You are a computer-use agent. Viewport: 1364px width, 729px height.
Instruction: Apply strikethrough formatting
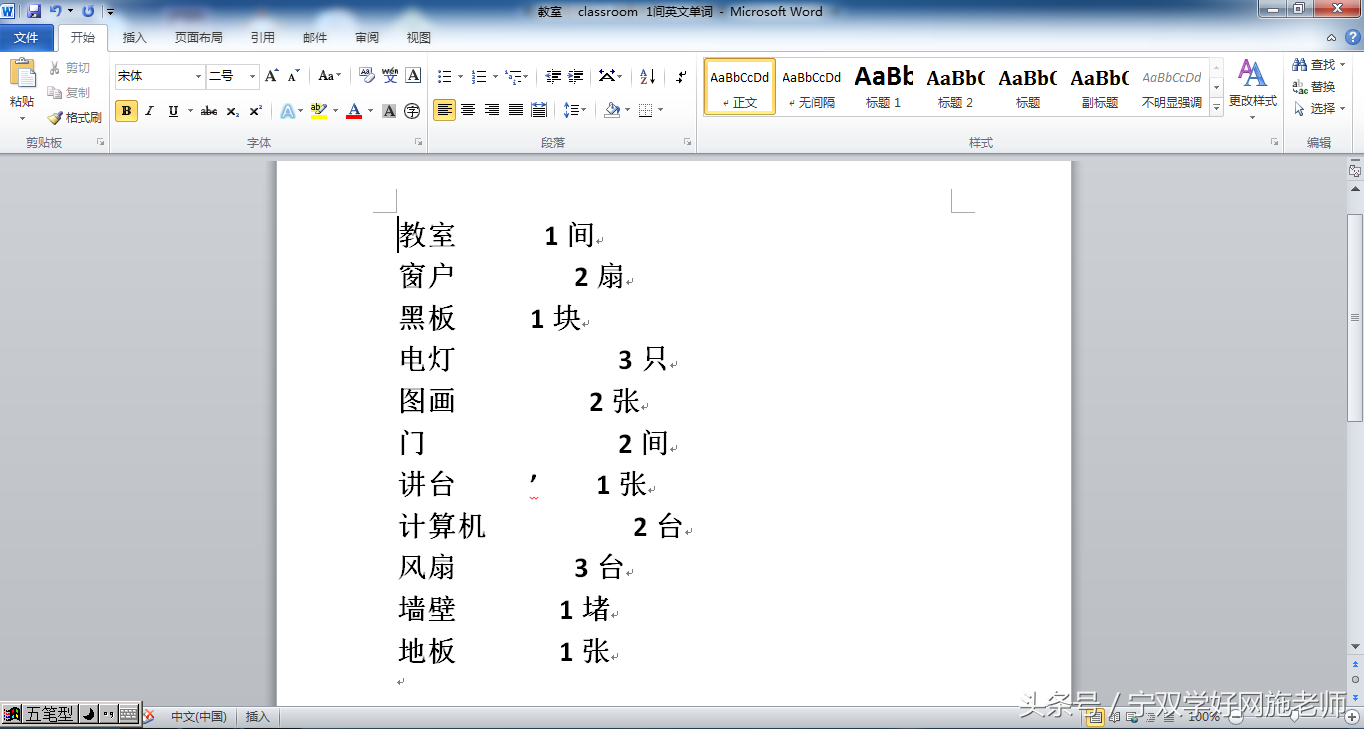click(x=209, y=111)
